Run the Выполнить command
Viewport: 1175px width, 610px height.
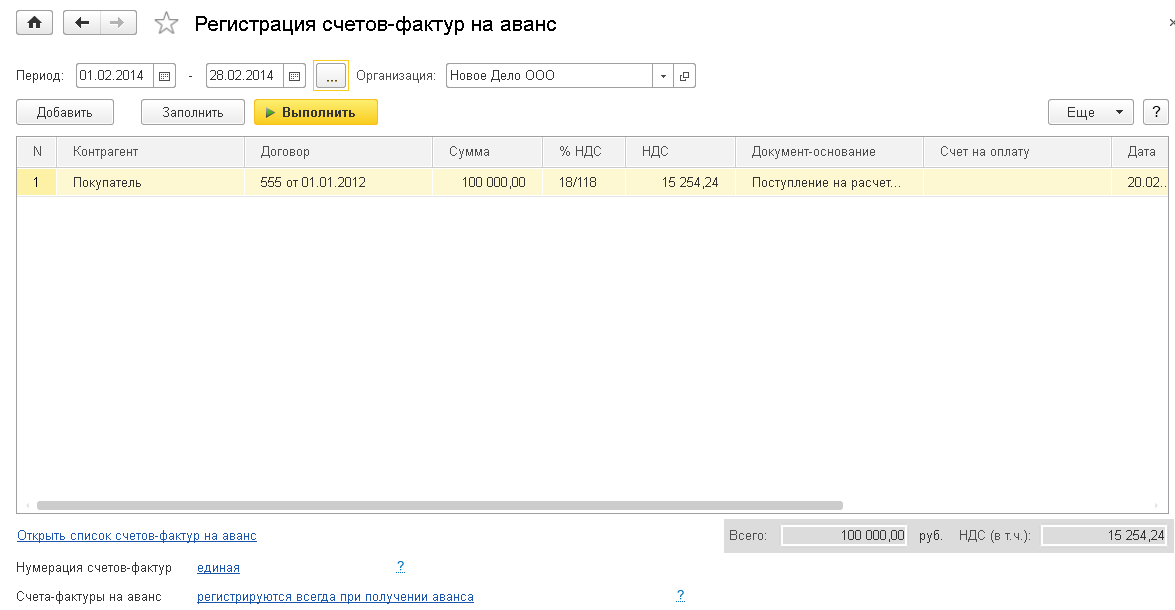(316, 112)
